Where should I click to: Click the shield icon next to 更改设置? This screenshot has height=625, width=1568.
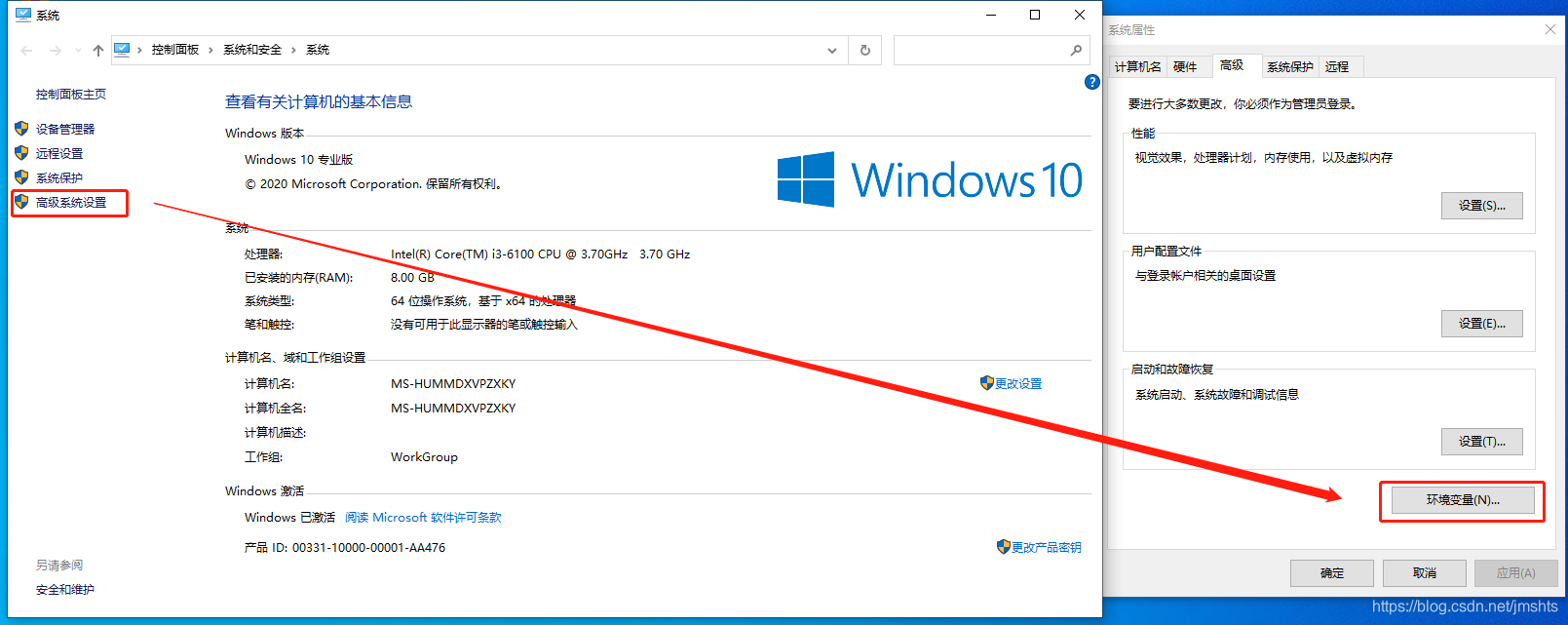coord(986,383)
